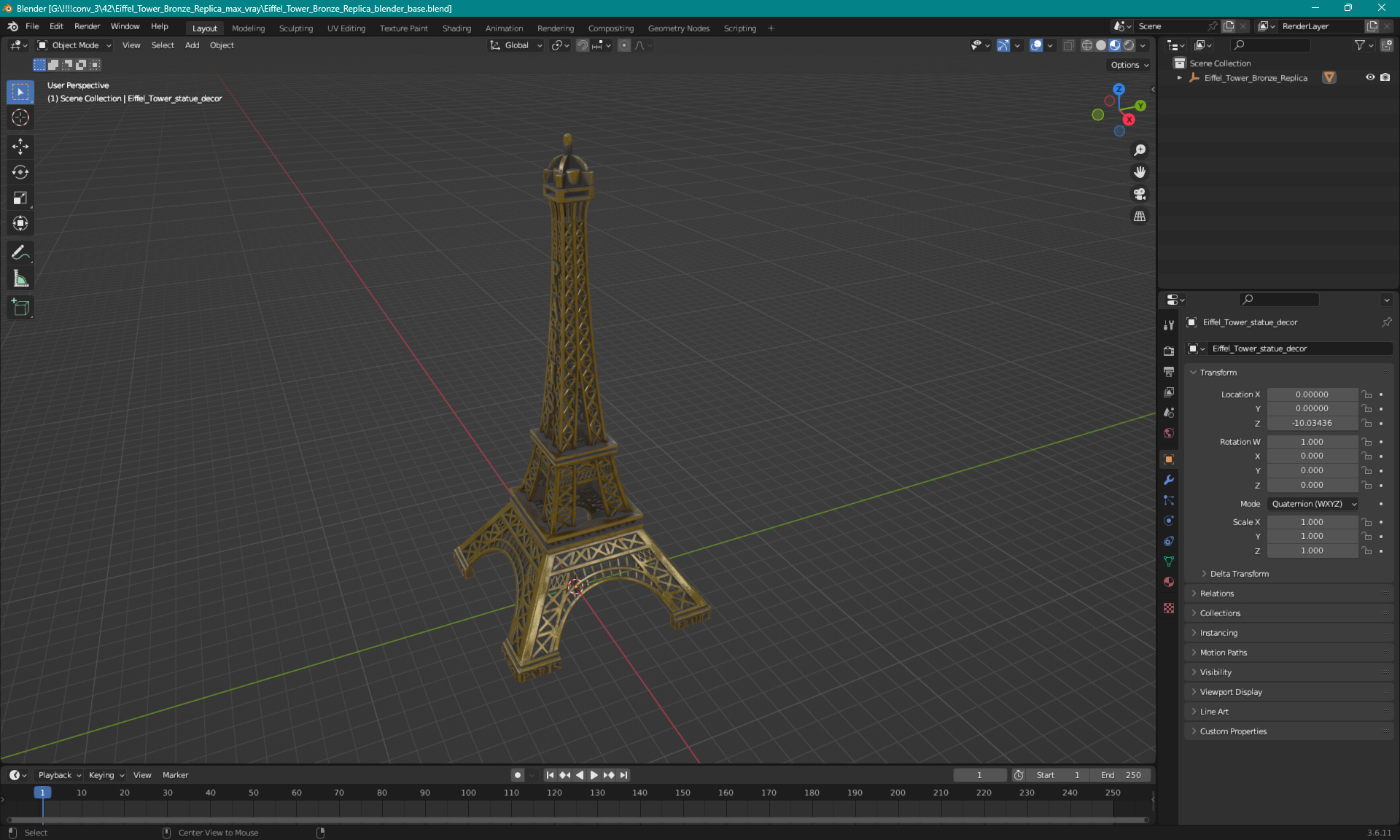Select the Add Cube tool

pyautogui.click(x=20, y=307)
